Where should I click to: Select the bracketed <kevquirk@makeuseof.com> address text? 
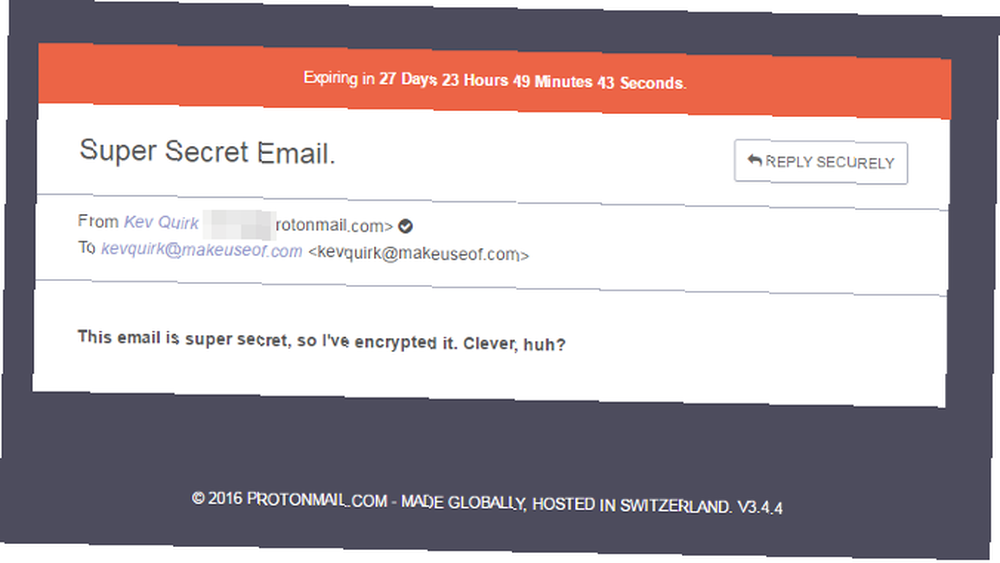click(x=418, y=254)
